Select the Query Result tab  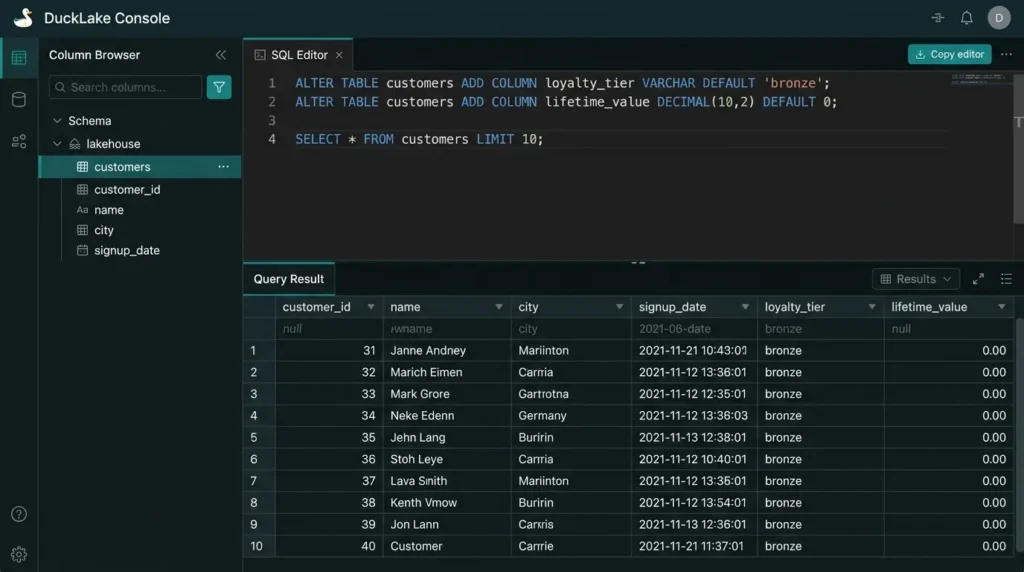[x=289, y=279]
